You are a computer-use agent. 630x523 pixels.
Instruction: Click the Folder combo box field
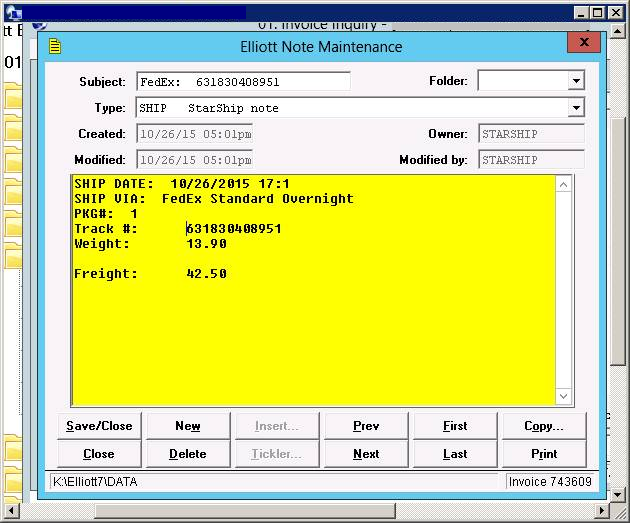pyautogui.click(x=530, y=81)
